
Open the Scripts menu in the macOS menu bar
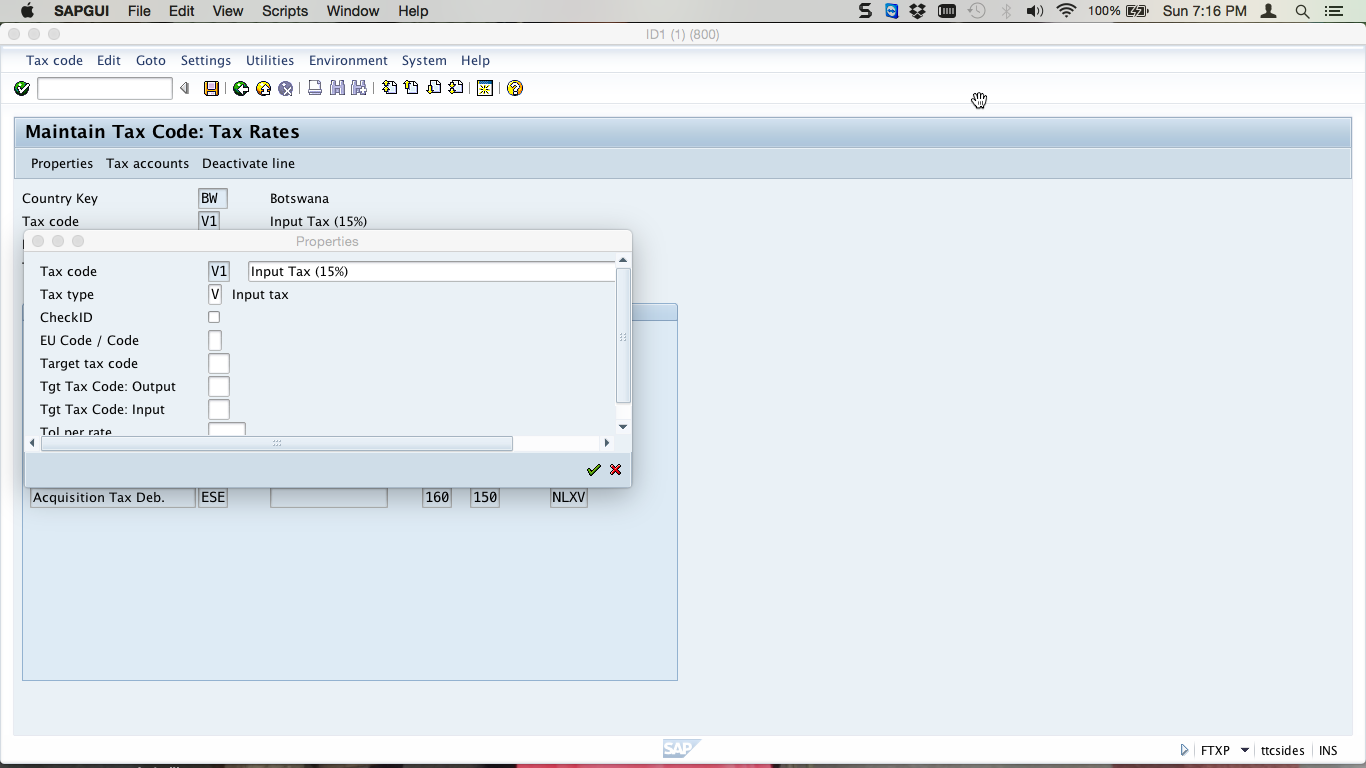click(285, 11)
